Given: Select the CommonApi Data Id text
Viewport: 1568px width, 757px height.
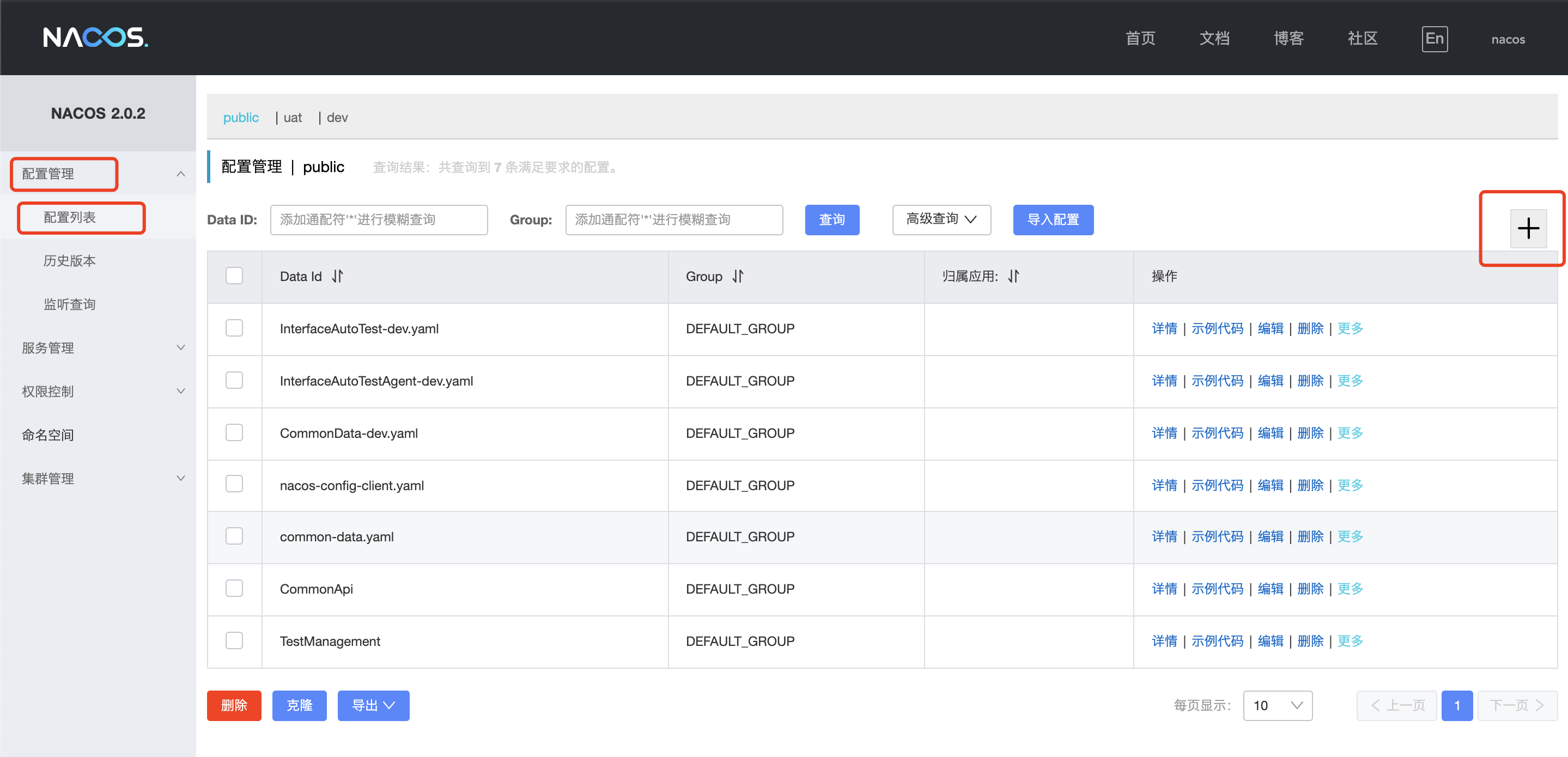Looking at the screenshot, I should (316, 589).
